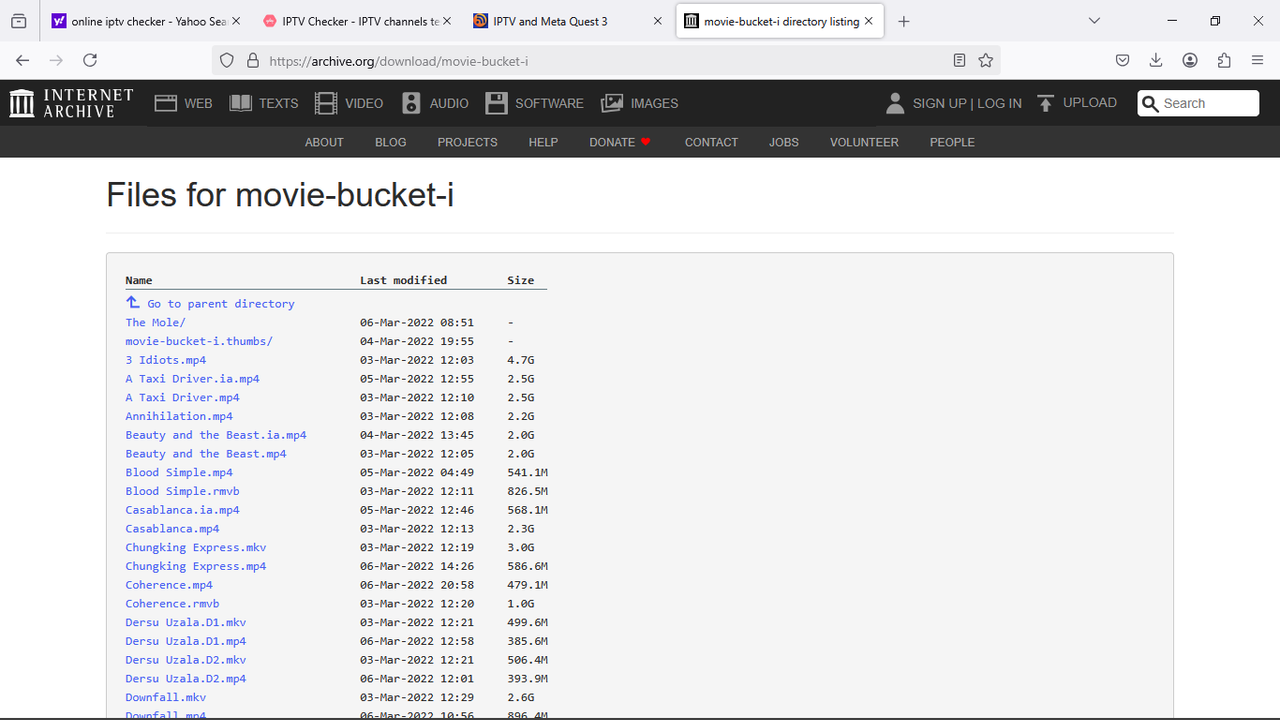Viewport: 1280px width, 720px height.
Task: Download 3 Idiots.mp4
Action: click(x=166, y=360)
